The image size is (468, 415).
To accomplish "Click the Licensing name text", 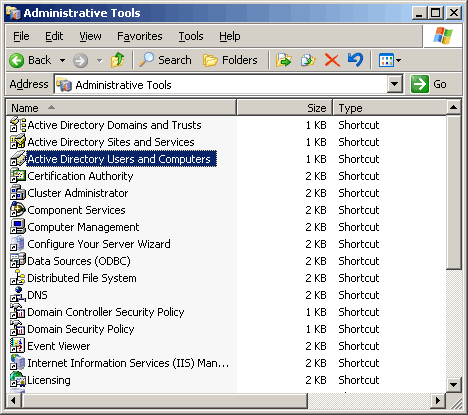I will coord(49,380).
